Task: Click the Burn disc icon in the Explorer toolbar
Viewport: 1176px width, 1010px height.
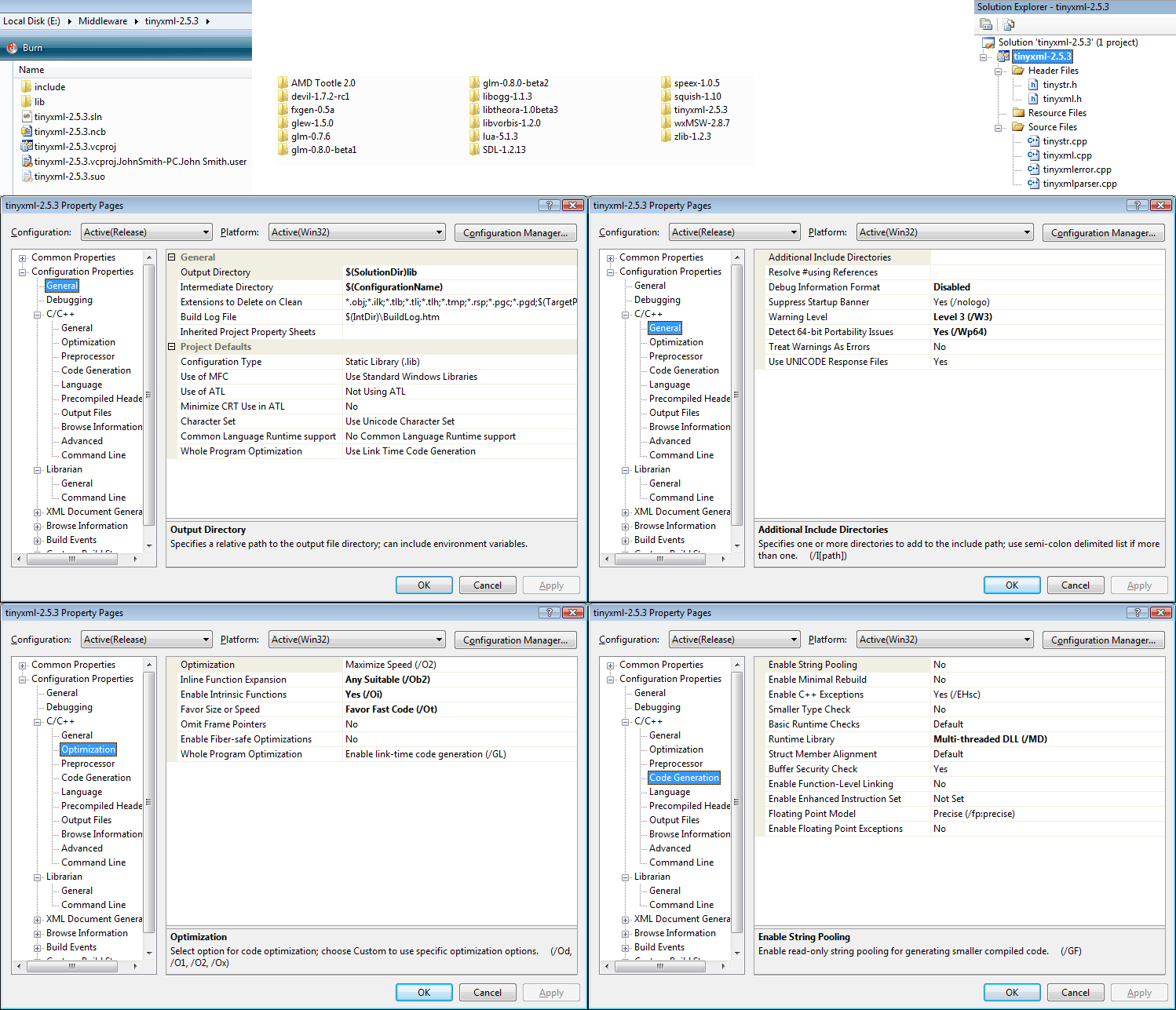Action: click(x=12, y=48)
